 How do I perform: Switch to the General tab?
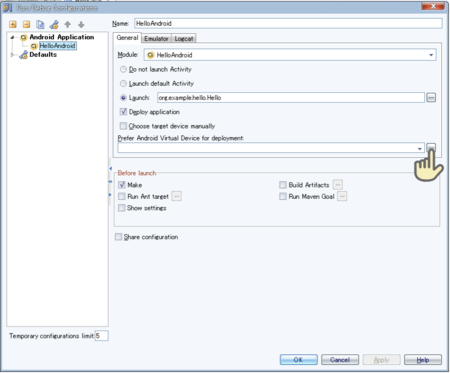(127, 38)
